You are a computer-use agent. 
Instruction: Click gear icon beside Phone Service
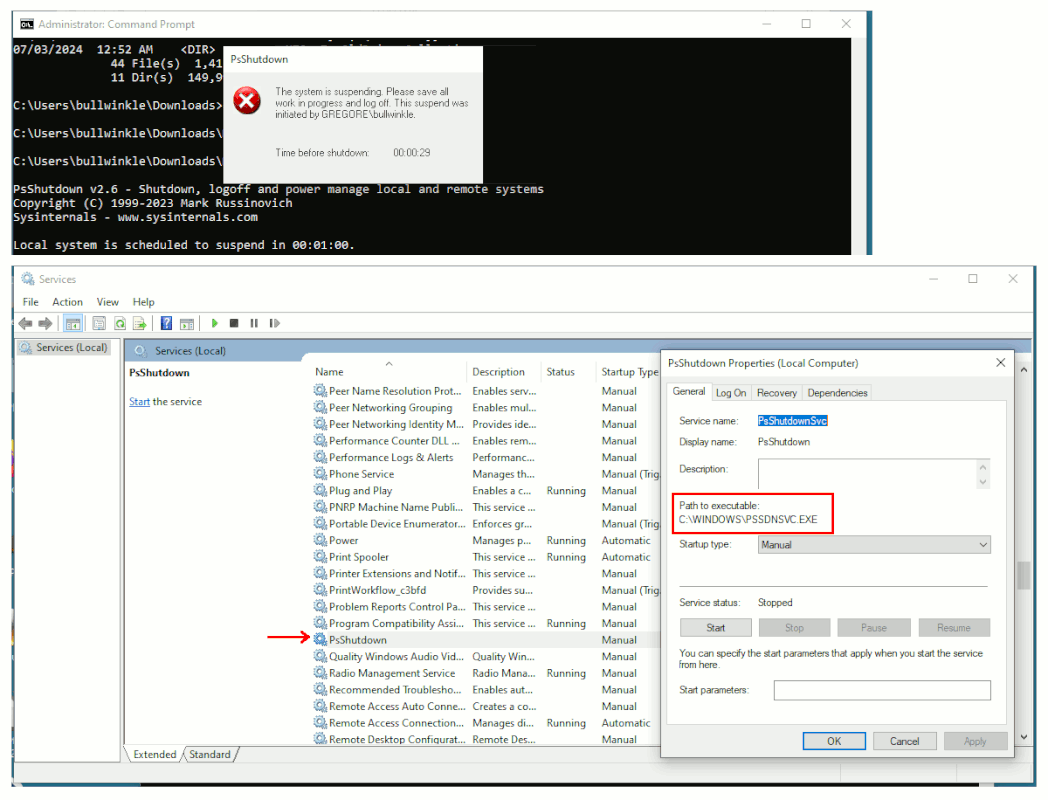point(320,474)
